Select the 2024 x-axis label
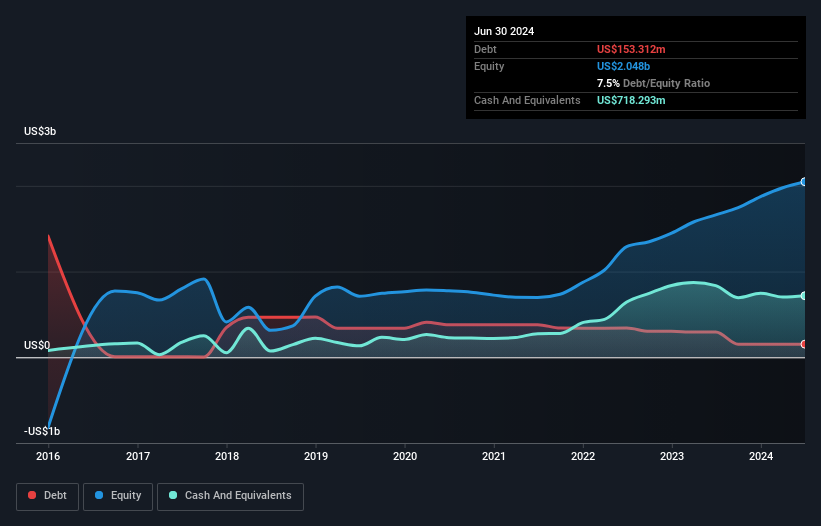 coord(761,457)
